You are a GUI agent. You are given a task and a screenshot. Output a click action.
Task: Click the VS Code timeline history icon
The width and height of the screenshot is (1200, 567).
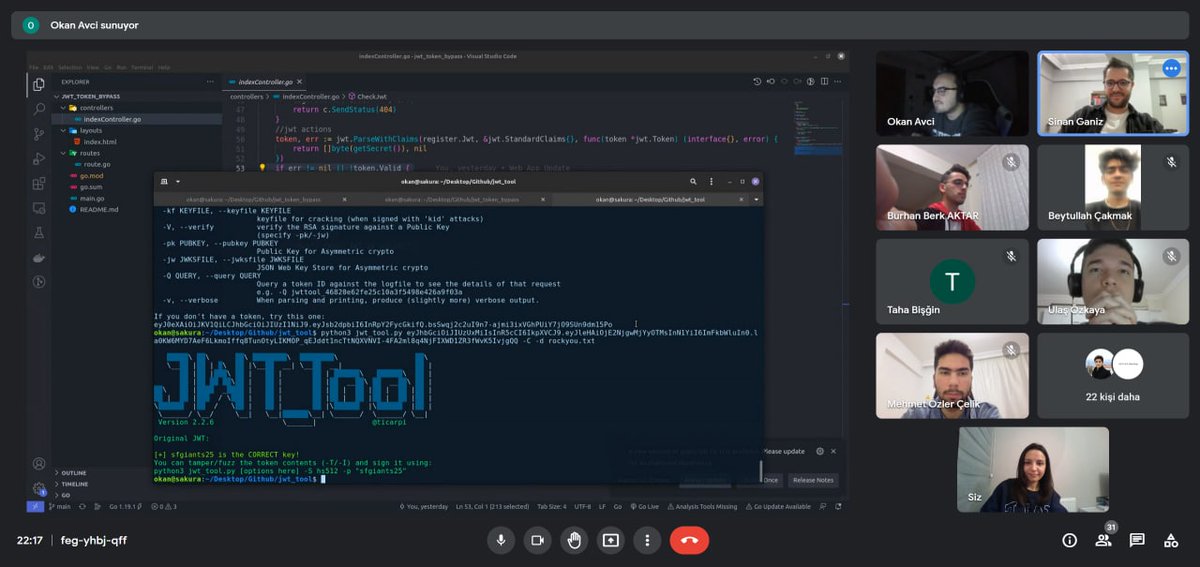757,81
